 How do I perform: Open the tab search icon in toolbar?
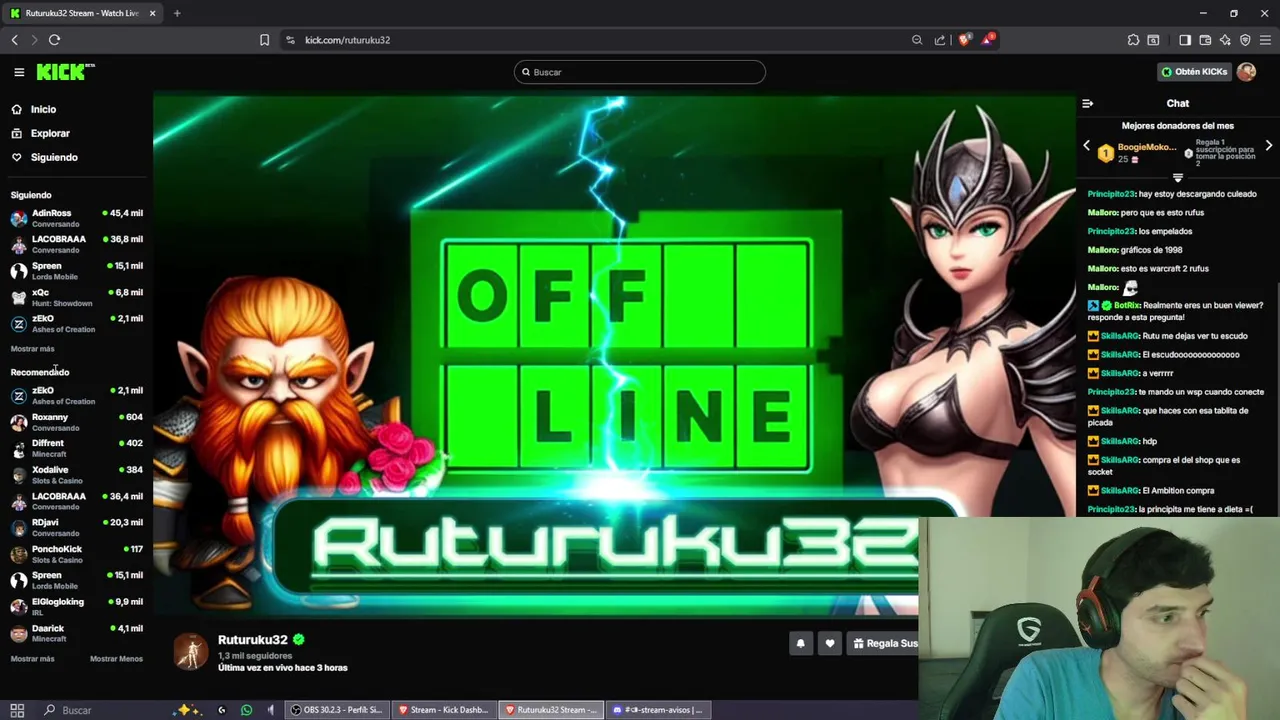click(x=1153, y=40)
